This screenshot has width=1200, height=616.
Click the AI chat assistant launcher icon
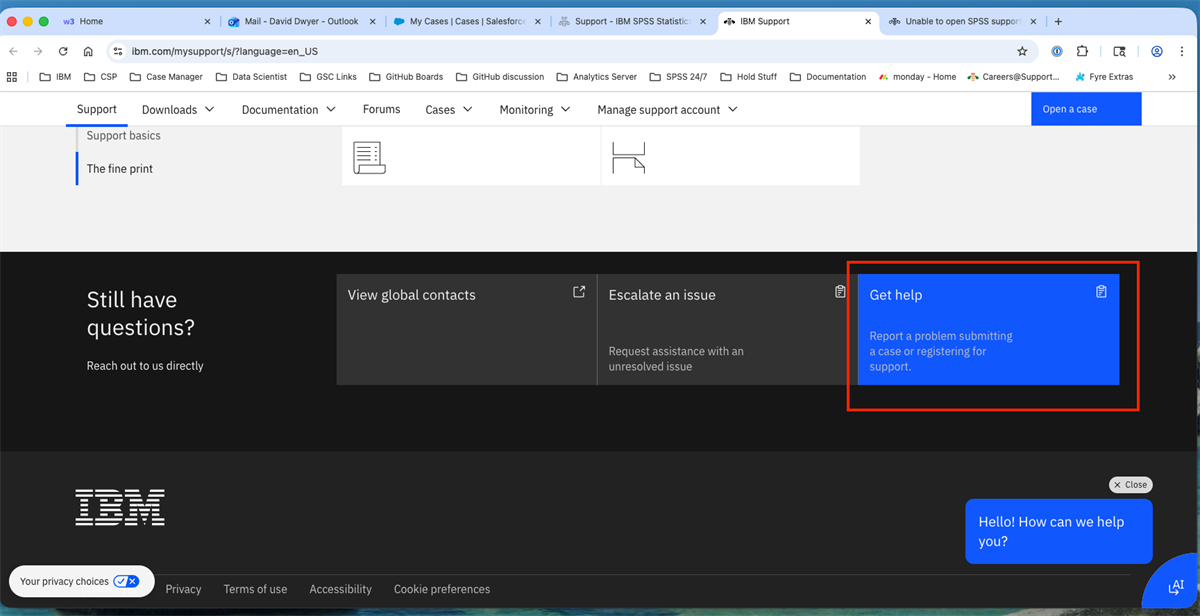coord(1176,586)
